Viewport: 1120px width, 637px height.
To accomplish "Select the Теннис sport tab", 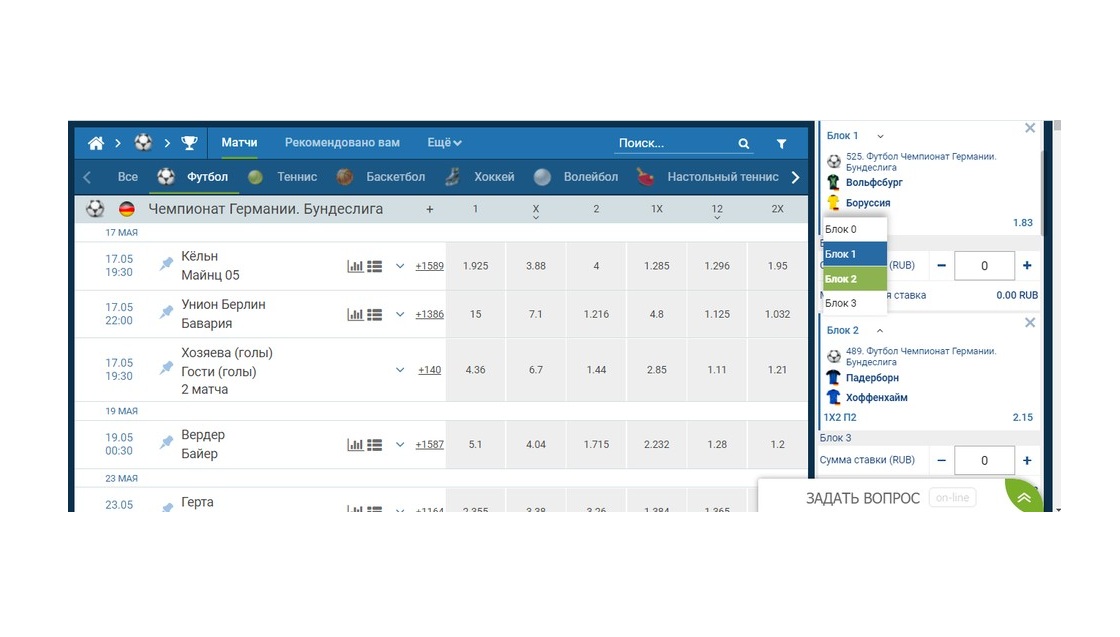I will [x=297, y=177].
